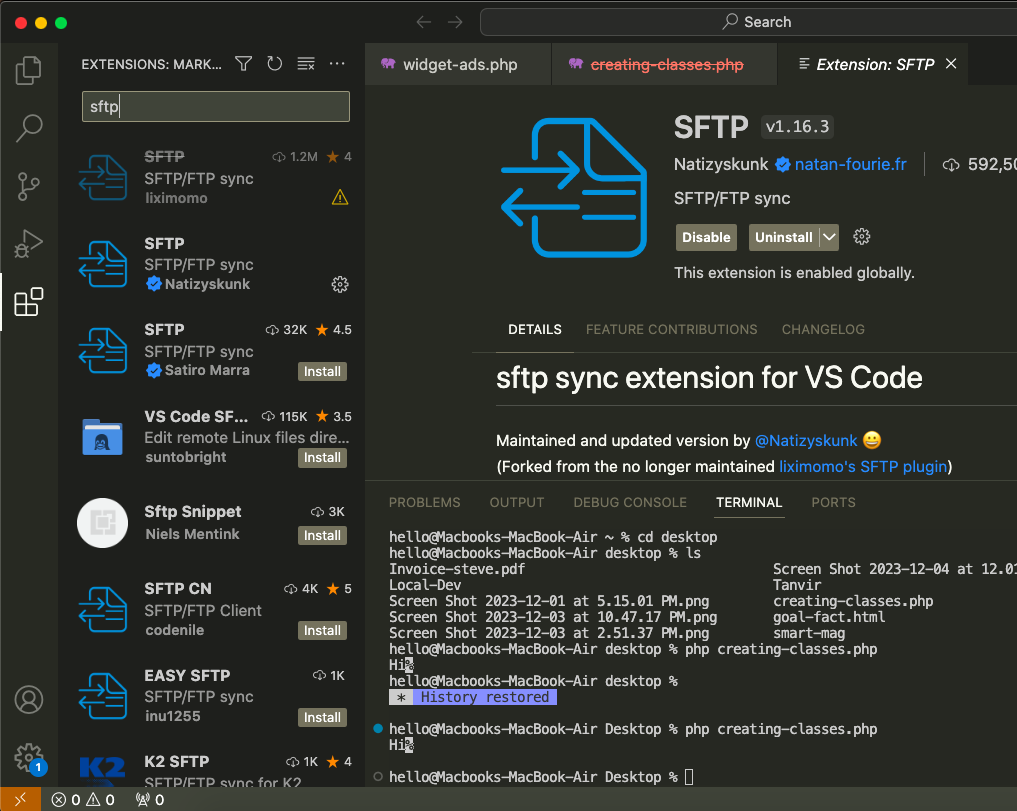Open the Source Control view
This screenshot has height=811, width=1017.
click(29, 186)
